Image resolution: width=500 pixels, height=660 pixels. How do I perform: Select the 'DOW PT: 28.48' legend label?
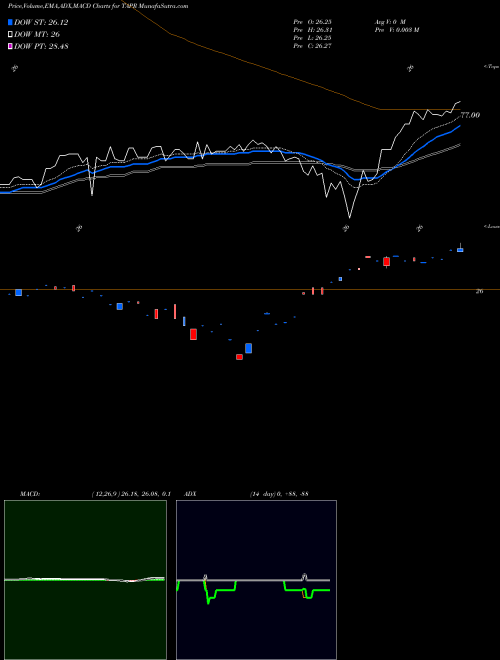tap(41, 46)
